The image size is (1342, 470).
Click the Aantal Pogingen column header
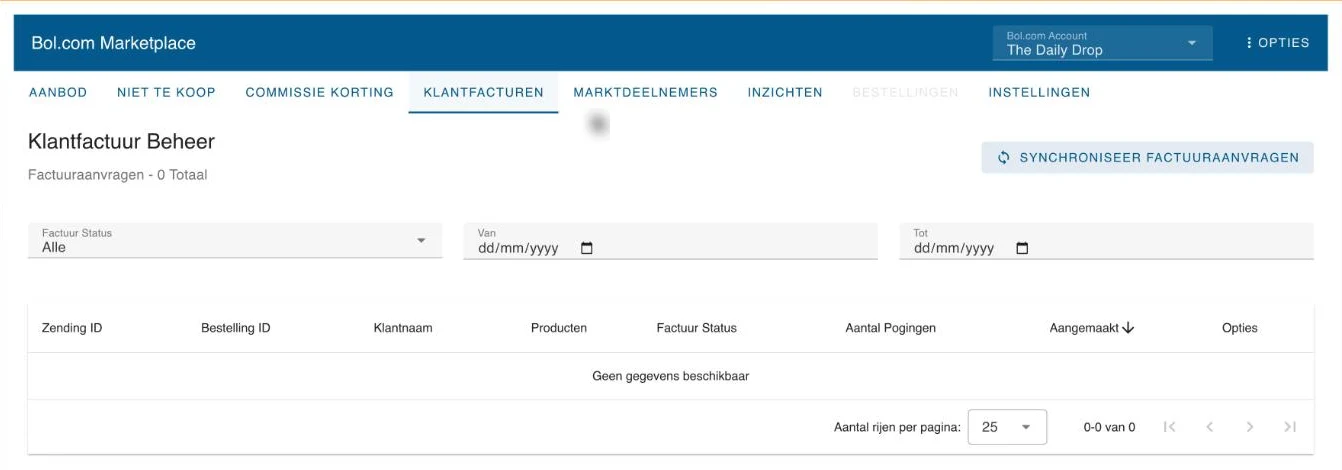[x=891, y=328]
